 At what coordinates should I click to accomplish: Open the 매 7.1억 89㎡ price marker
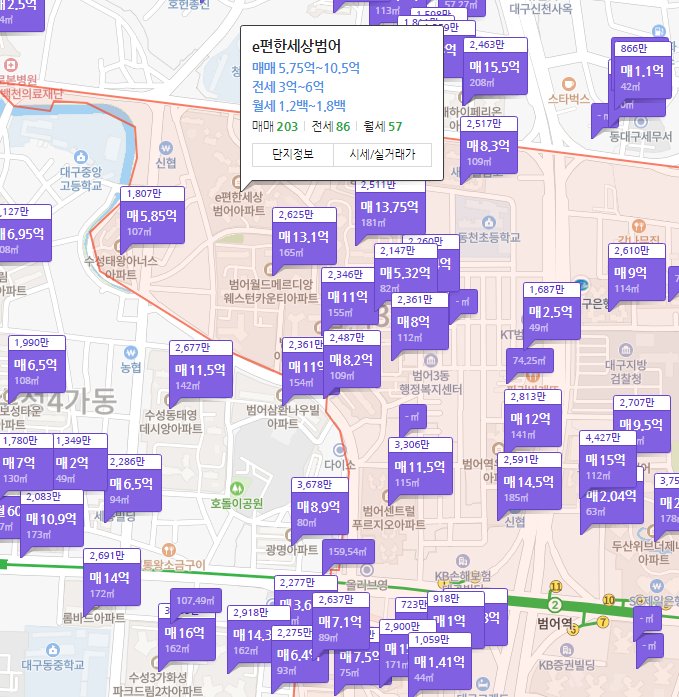[x=341, y=622]
